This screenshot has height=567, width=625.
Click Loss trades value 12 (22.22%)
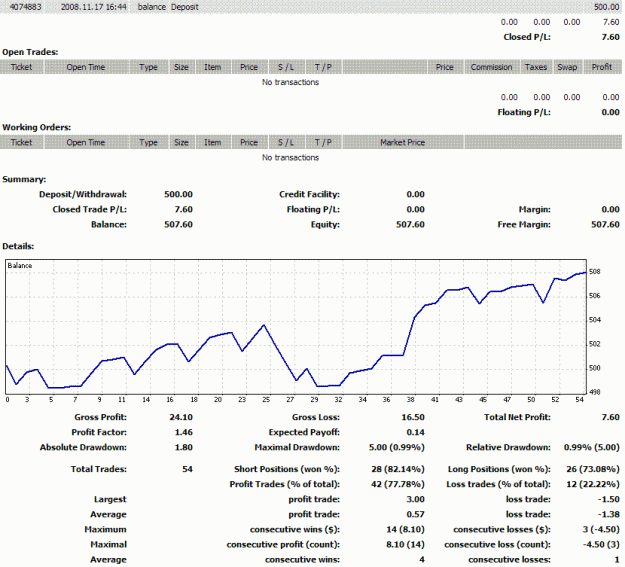[x=593, y=484]
